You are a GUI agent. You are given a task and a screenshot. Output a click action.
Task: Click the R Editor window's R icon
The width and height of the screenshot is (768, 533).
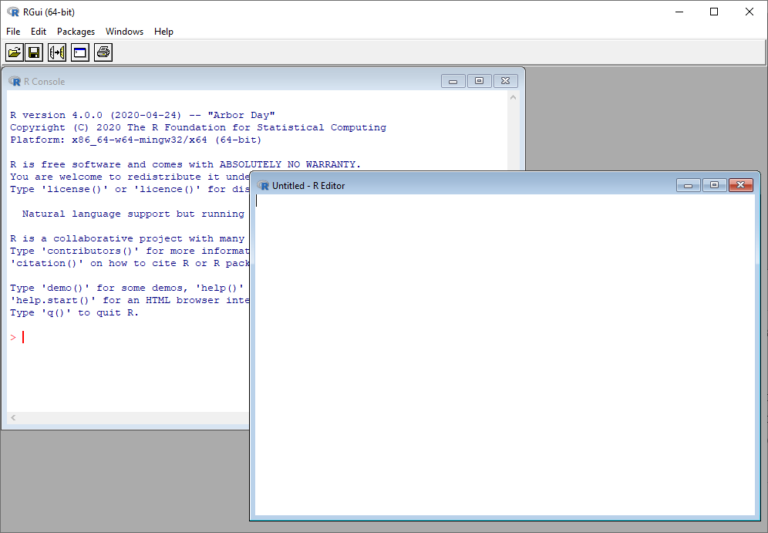click(264, 186)
